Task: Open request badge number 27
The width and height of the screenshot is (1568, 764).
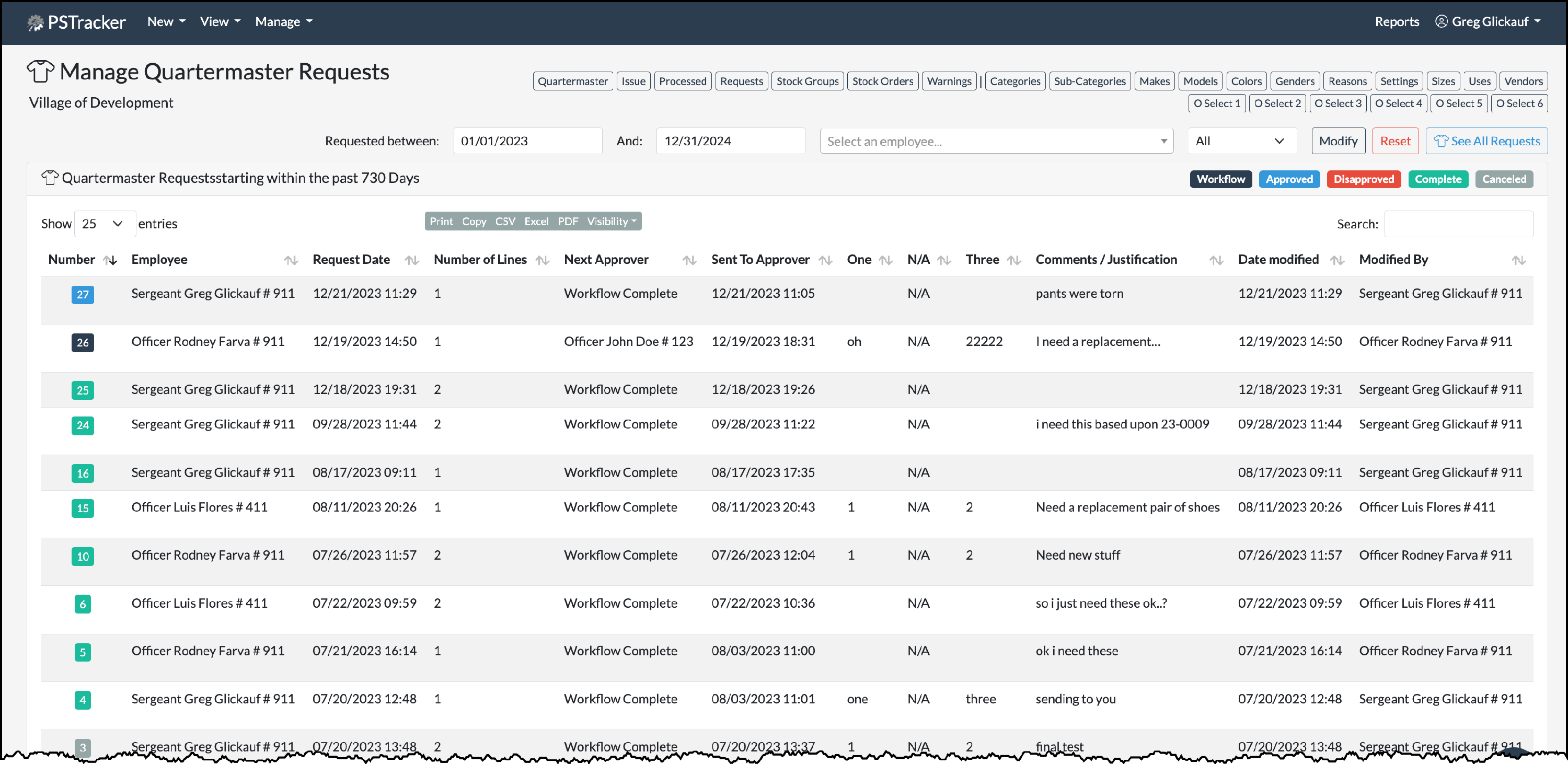Action: [83, 295]
